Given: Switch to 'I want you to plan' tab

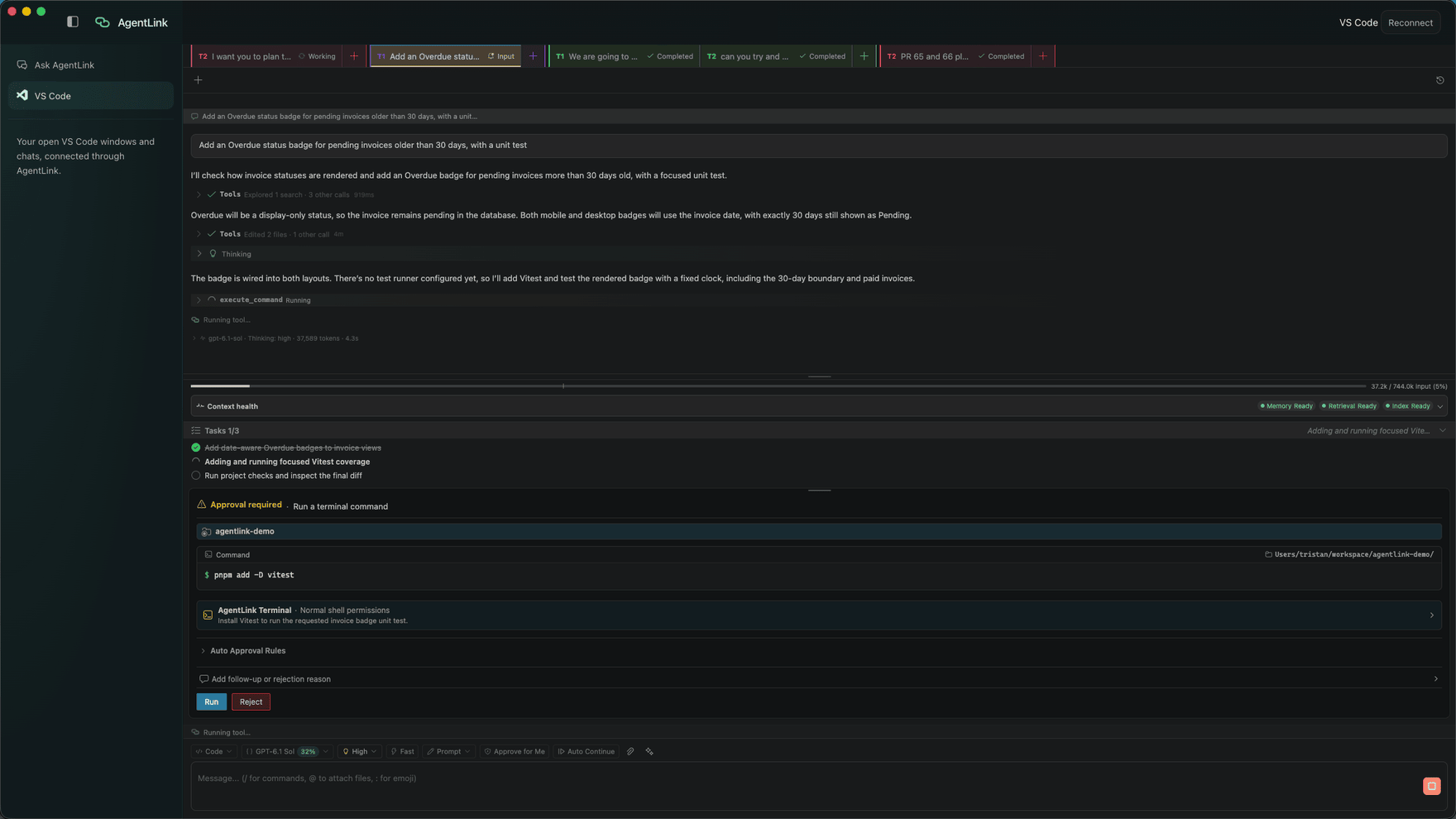Looking at the screenshot, I should point(267,56).
